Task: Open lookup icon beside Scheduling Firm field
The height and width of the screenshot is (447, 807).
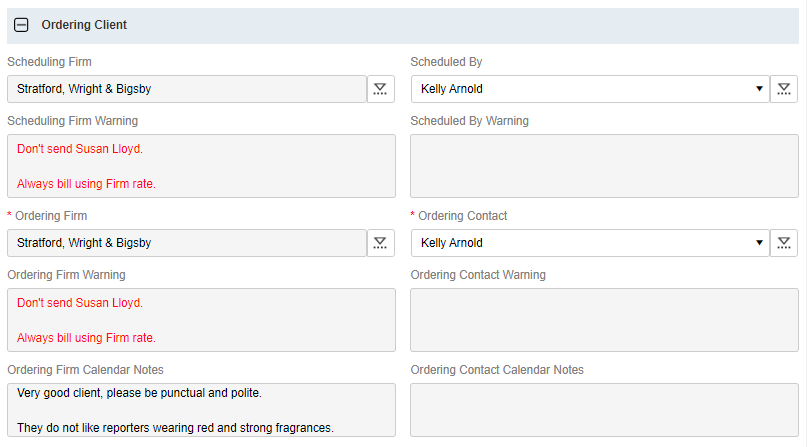Action: coord(380,89)
